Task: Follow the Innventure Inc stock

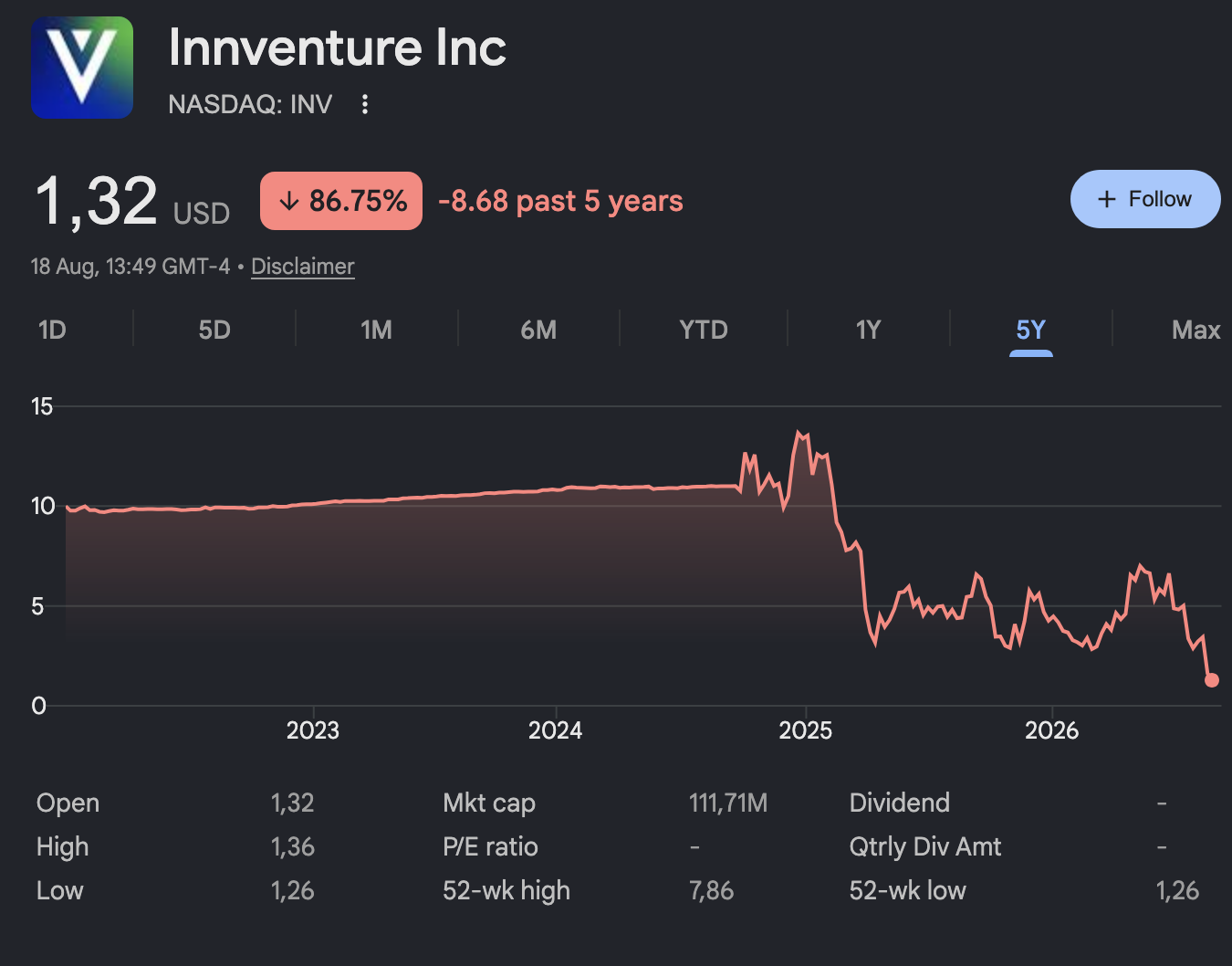Action: pyautogui.click(x=1145, y=199)
